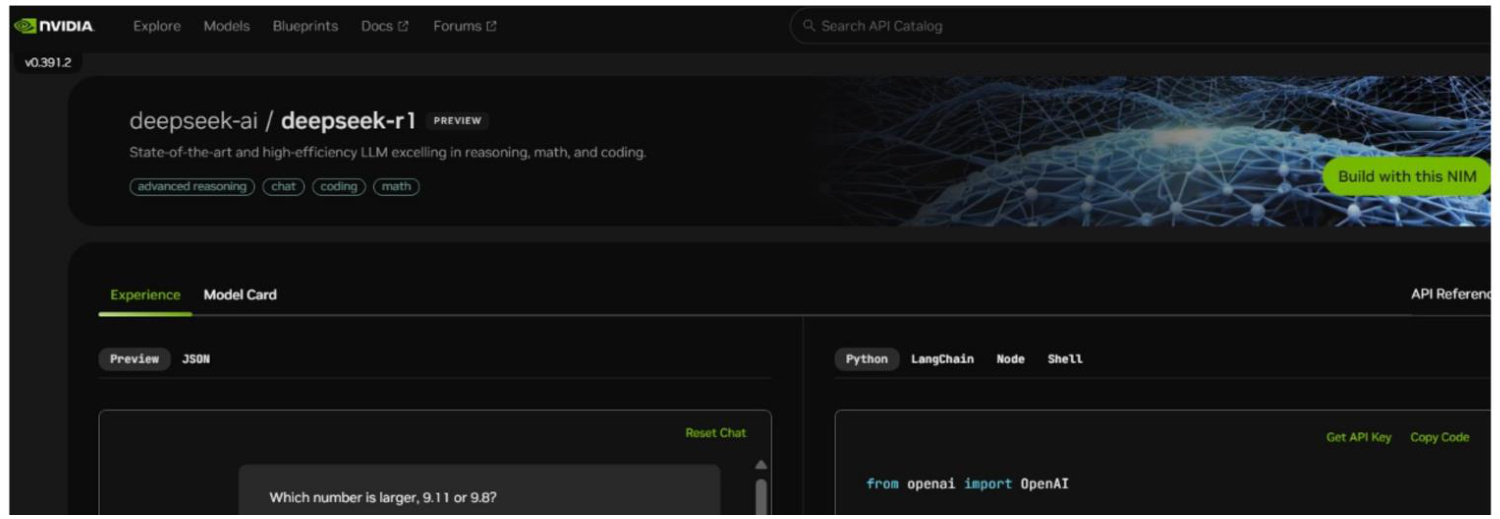Switch to the Model Card tab
The image size is (1500, 519).
click(x=240, y=295)
